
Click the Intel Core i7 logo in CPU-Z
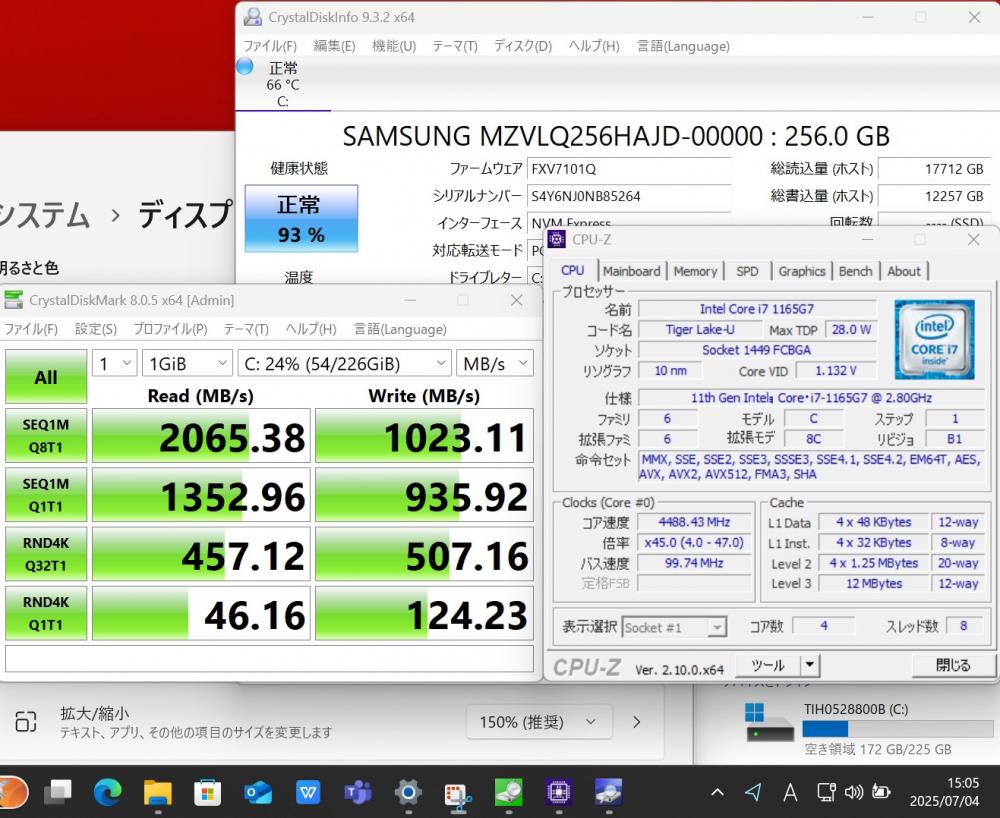pos(934,340)
